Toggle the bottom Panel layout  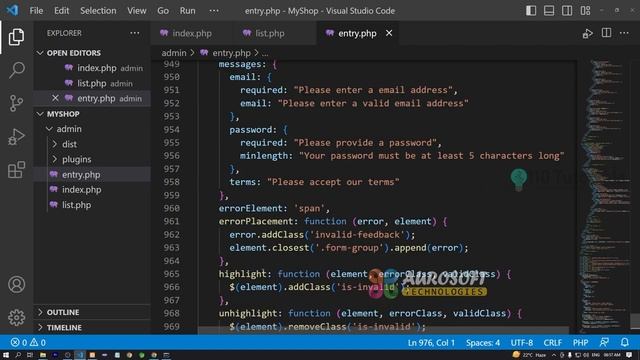549,11
